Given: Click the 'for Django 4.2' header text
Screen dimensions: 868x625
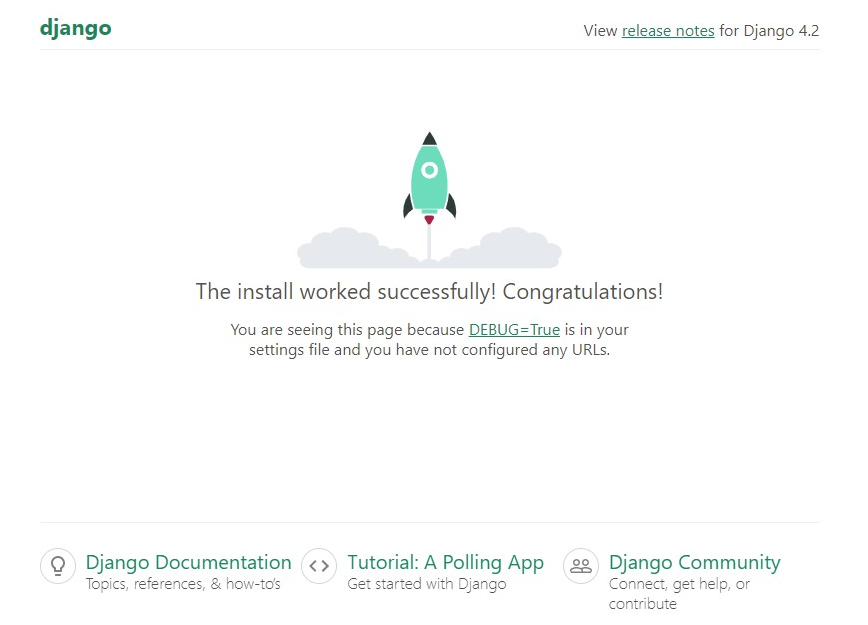Looking at the screenshot, I should click(x=769, y=31).
